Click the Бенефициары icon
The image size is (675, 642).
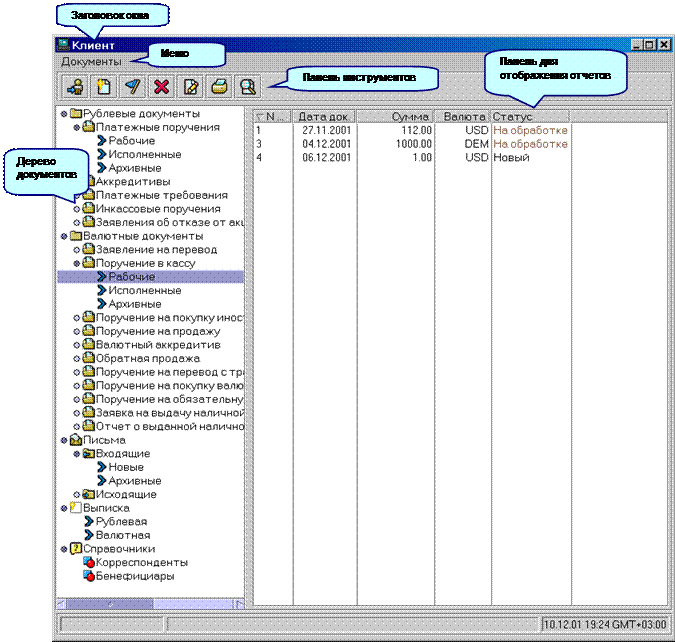point(89,576)
